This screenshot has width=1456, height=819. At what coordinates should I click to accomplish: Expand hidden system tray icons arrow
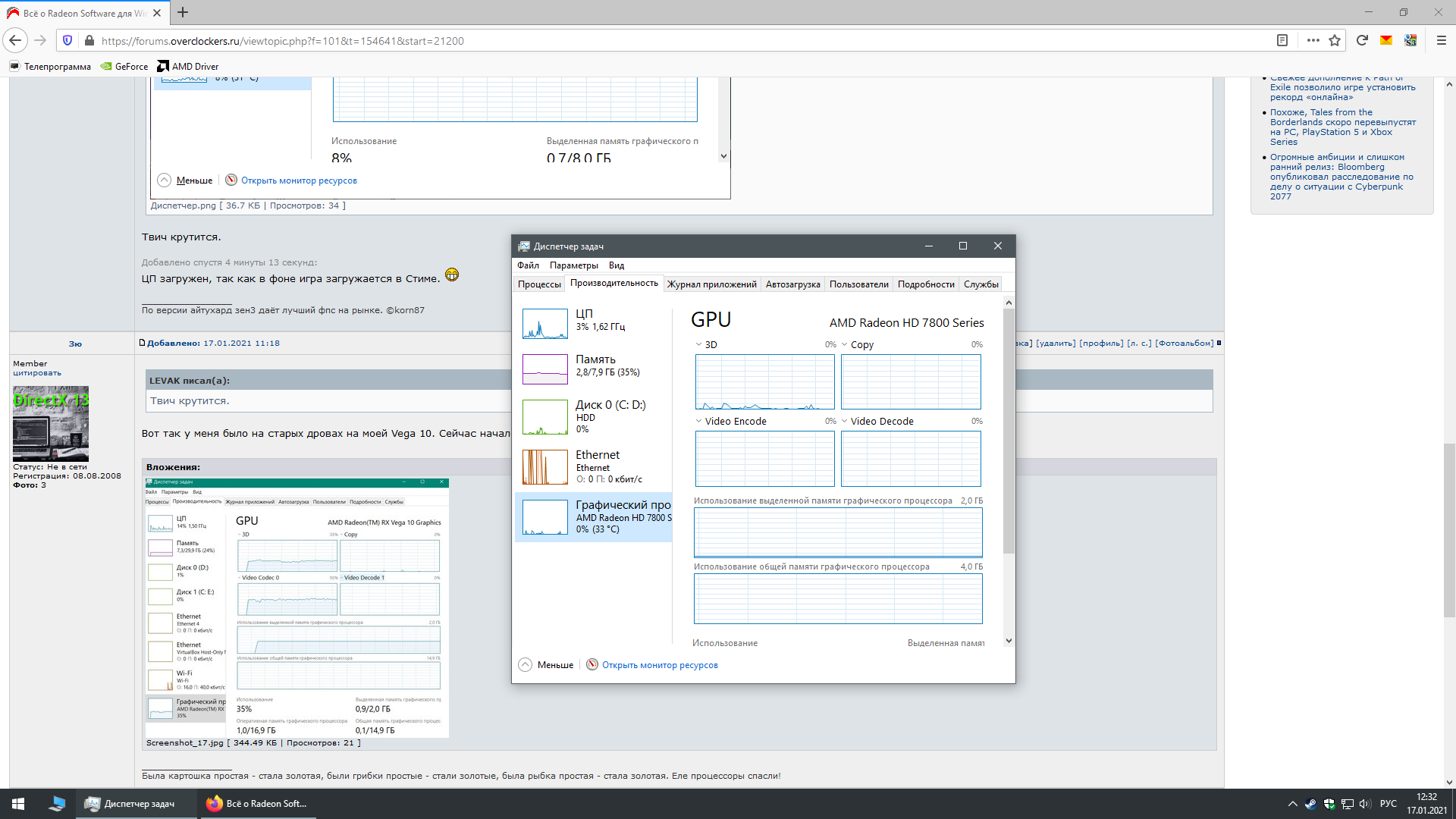pyautogui.click(x=1292, y=804)
